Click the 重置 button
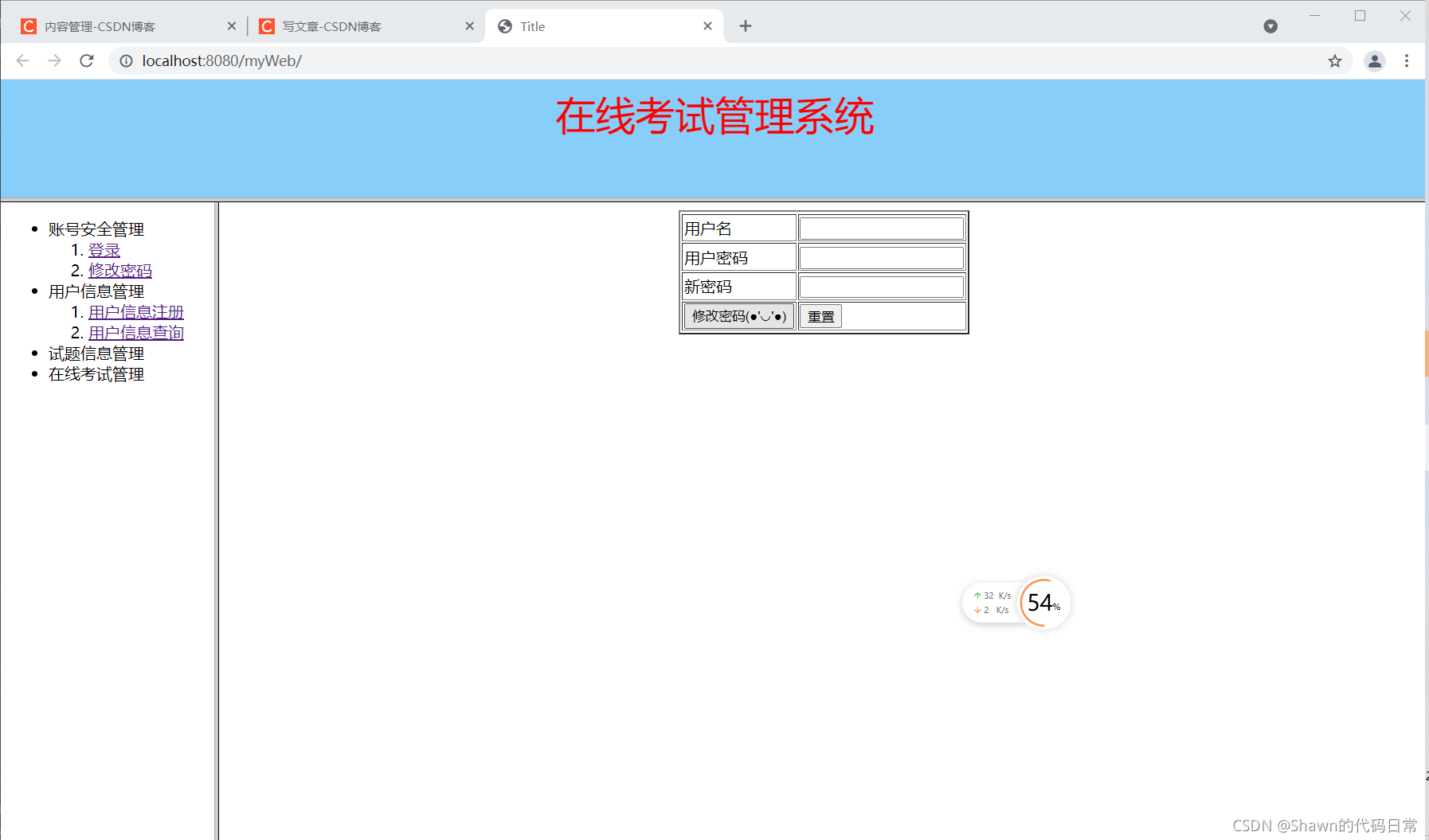 (x=820, y=316)
